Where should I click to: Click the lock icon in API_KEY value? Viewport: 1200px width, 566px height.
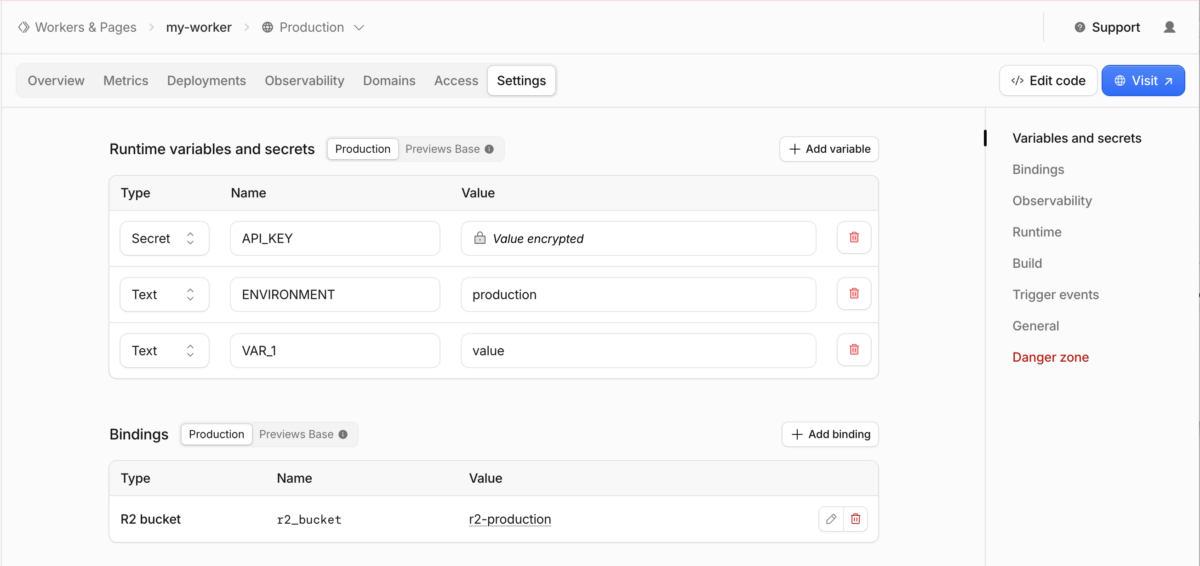point(479,238)
